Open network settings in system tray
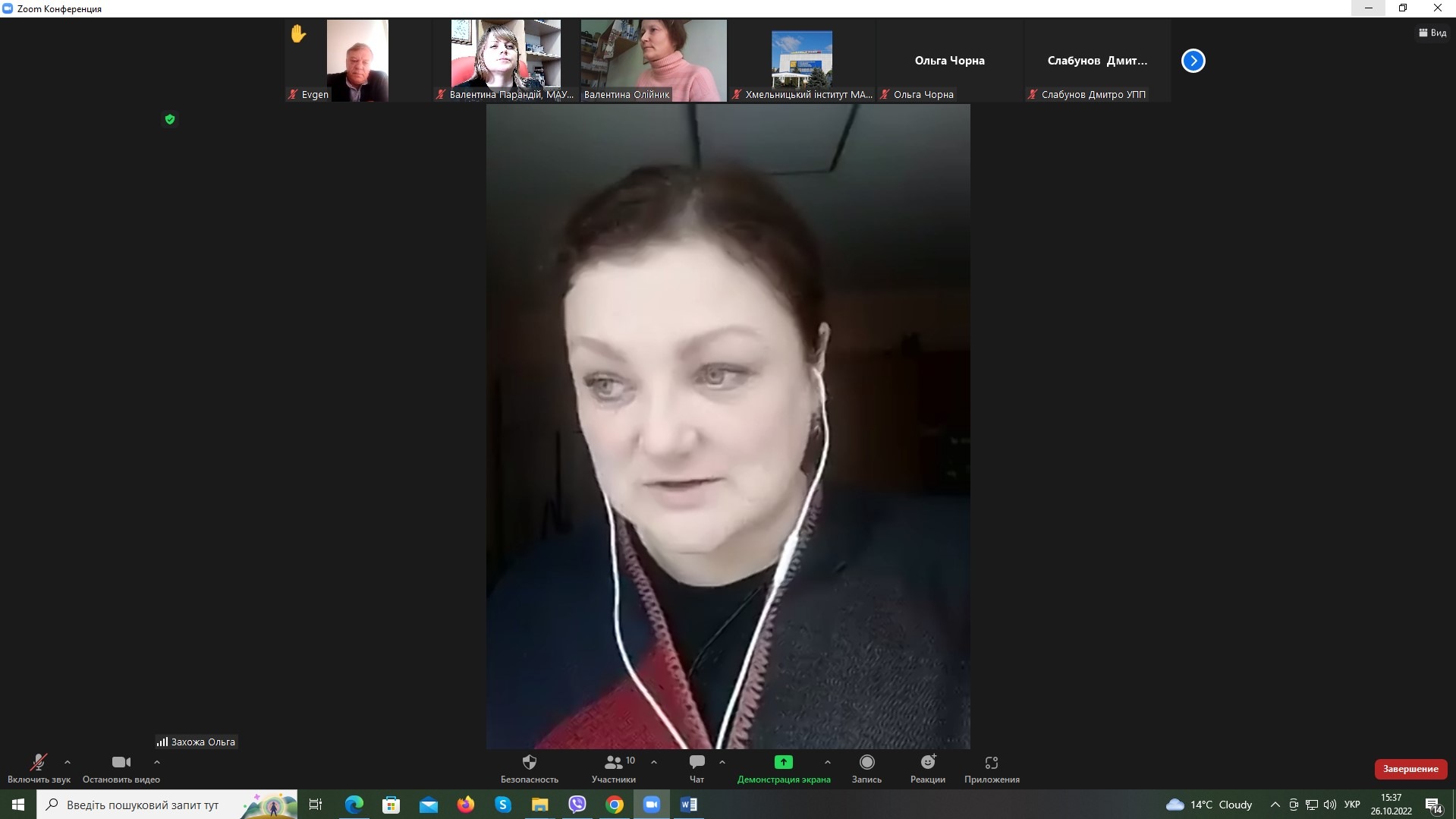This screenshot has height=819, width=1456. [1312, 805]
